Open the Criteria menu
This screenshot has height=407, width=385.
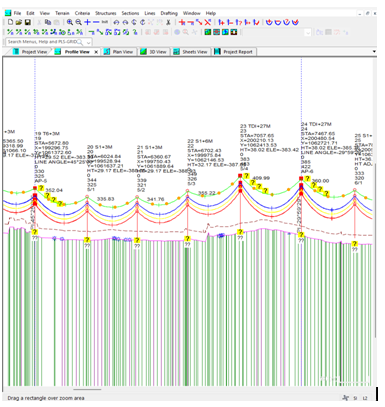click(82, 13)
